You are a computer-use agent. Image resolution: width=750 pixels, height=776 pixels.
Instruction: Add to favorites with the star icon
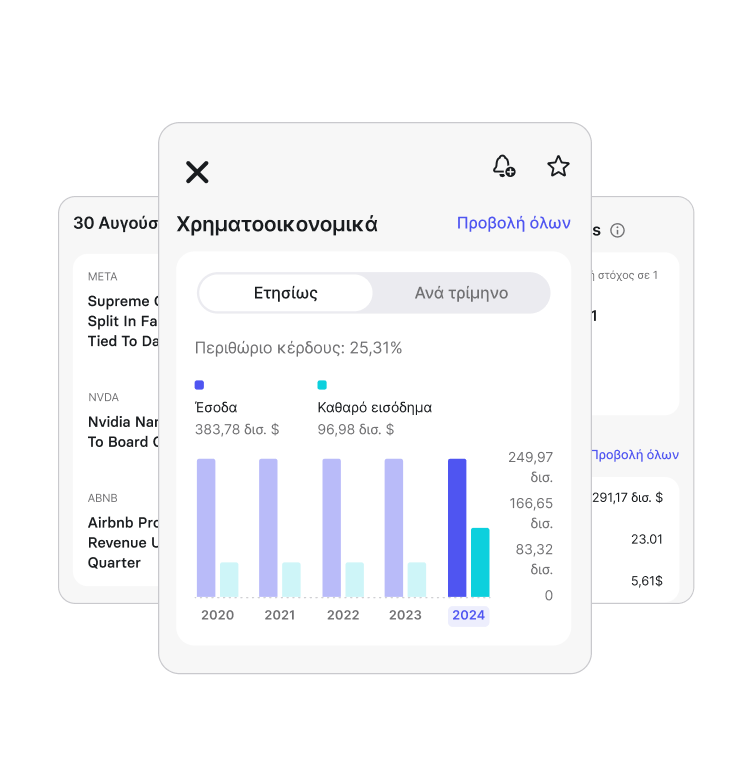[558, 166]
